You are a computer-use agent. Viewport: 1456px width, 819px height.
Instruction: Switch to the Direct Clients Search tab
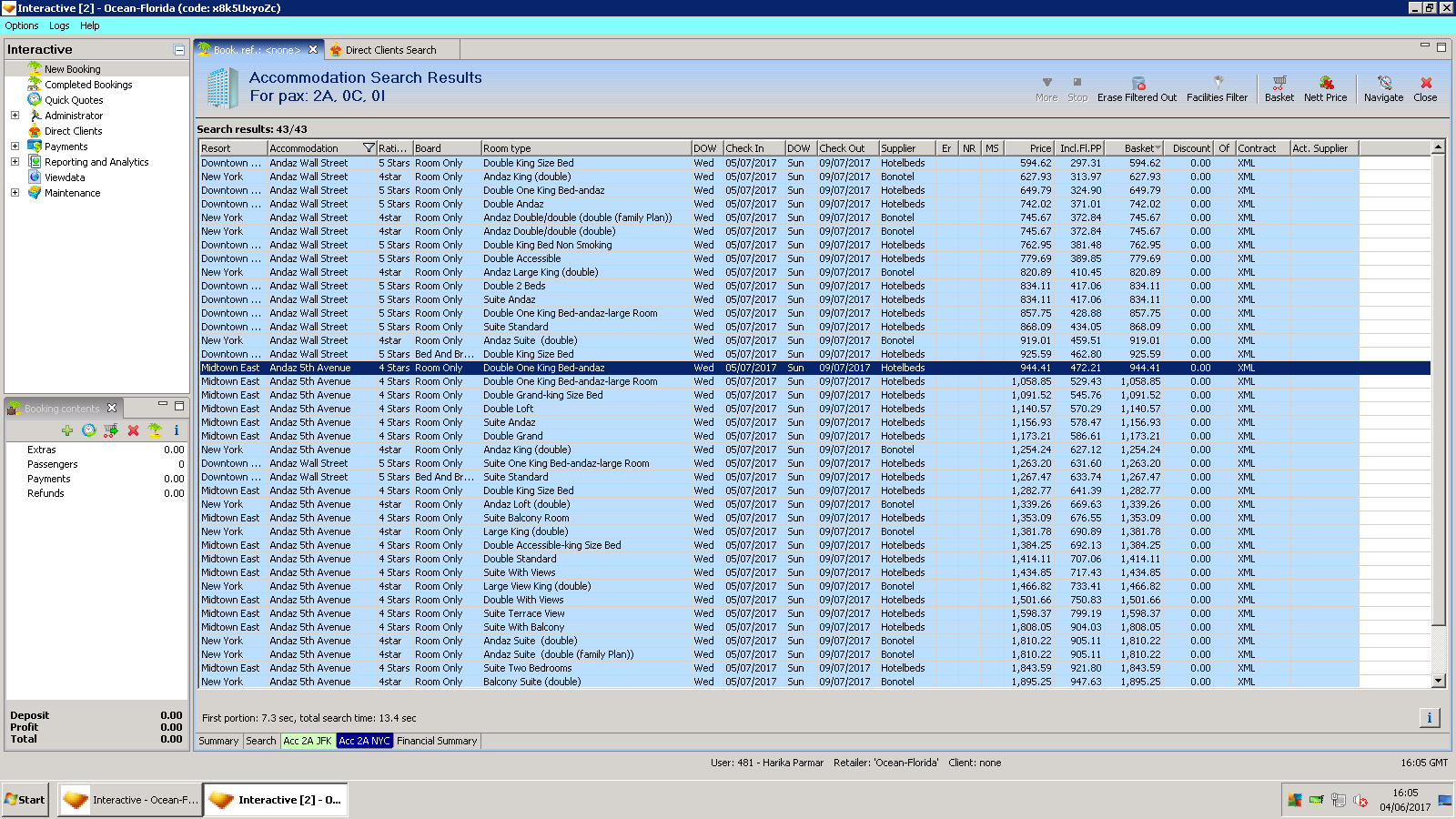[x=390, y=50]
